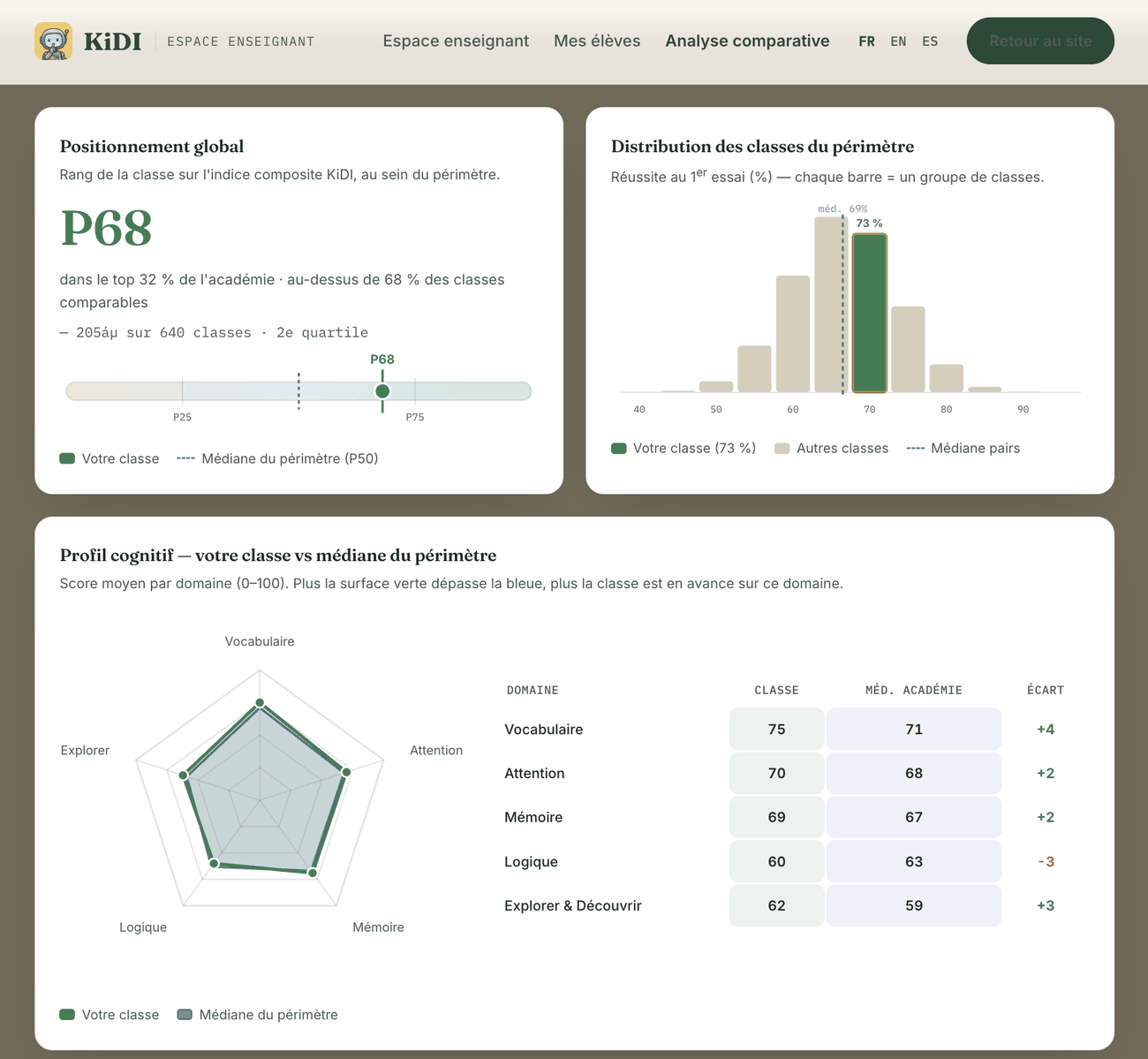Click the green swatch beside Votre classe (73 %)

point(619,449)
